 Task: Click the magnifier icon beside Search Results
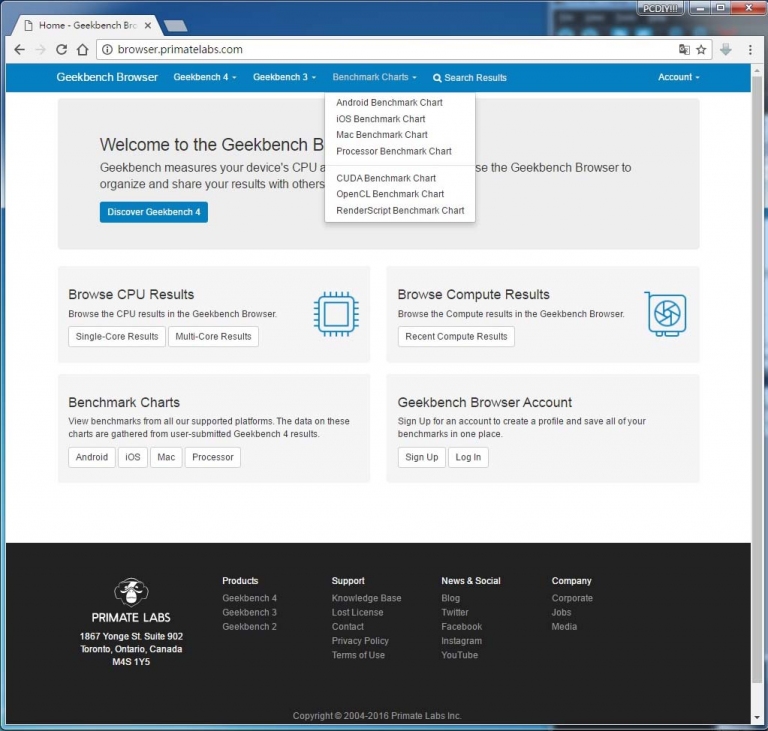tap(437, 78)
